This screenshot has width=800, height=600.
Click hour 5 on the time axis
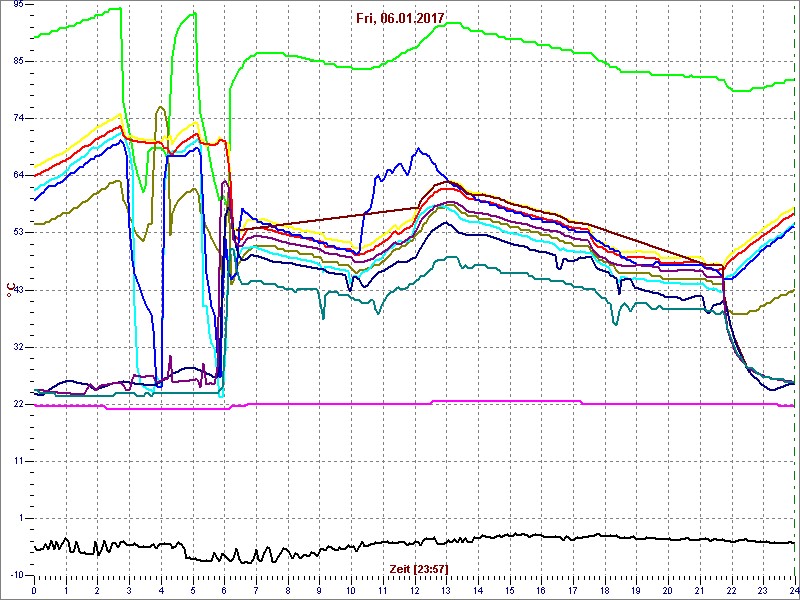pos(193,589)
